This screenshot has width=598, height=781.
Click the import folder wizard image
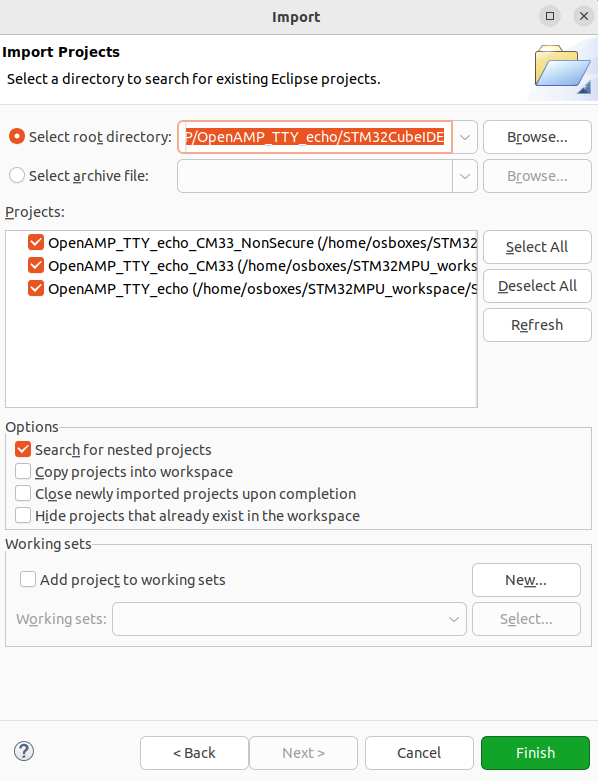tap(562, 69)
